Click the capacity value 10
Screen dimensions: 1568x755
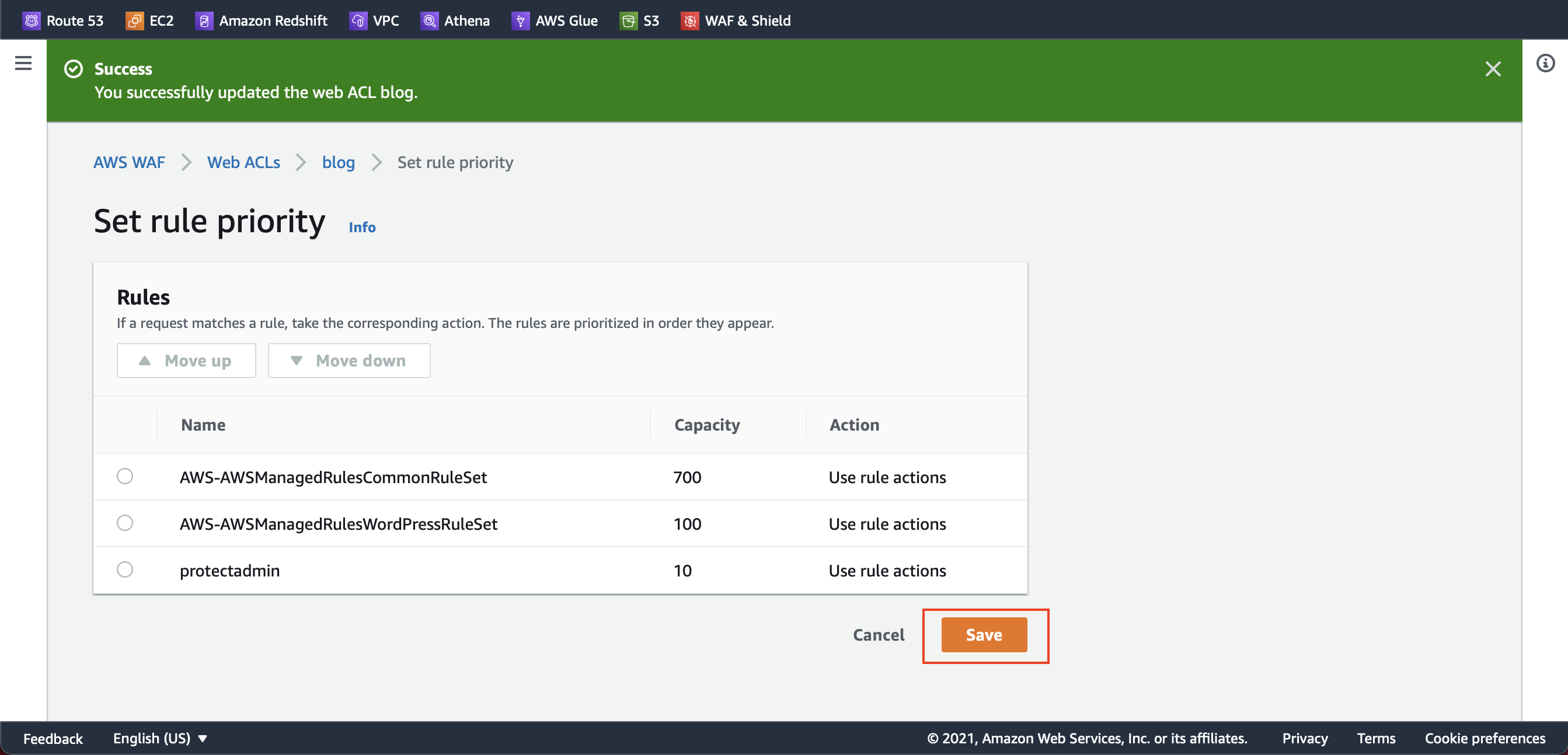coord(682,571)
